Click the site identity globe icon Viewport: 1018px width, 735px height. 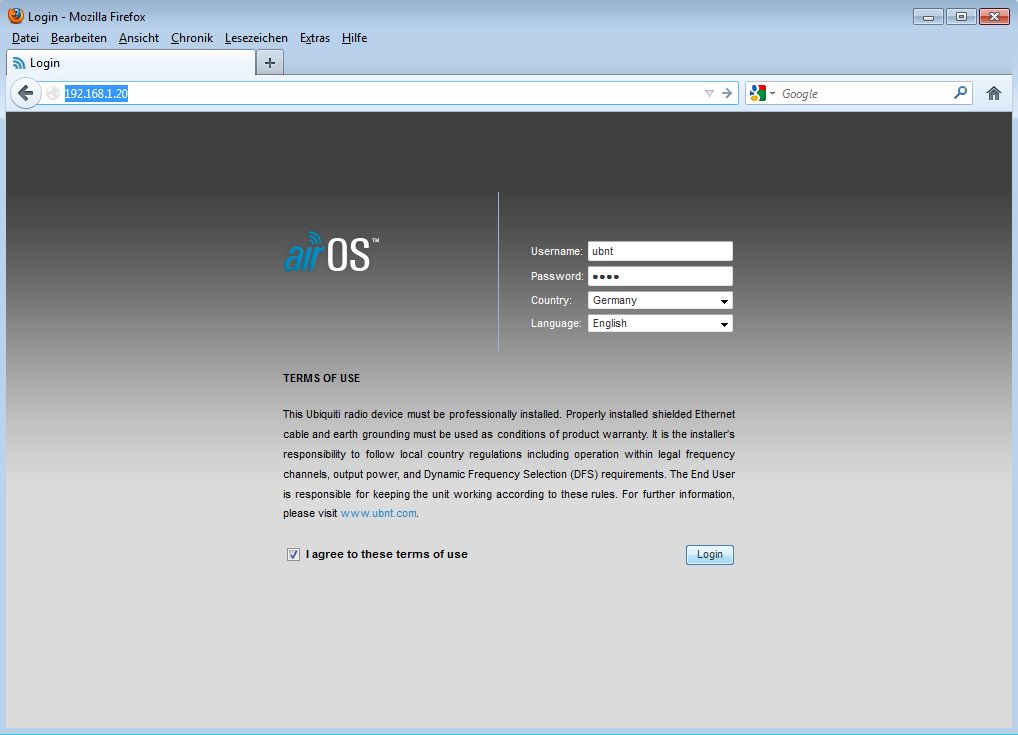click(53, 93)
